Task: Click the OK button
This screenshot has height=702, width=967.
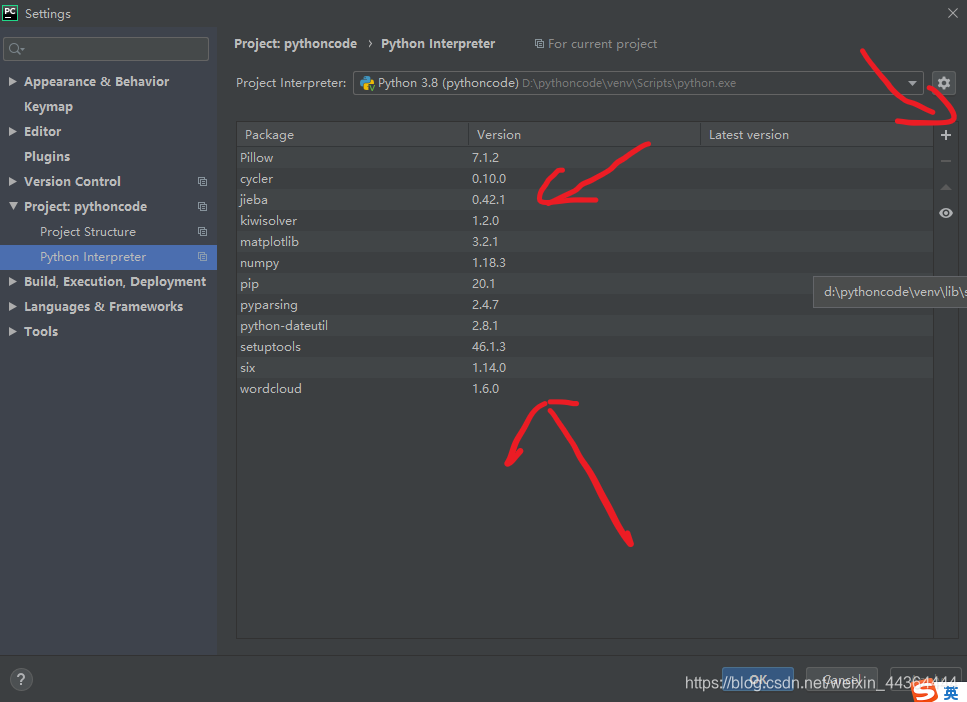Action: tap(758, 679)
